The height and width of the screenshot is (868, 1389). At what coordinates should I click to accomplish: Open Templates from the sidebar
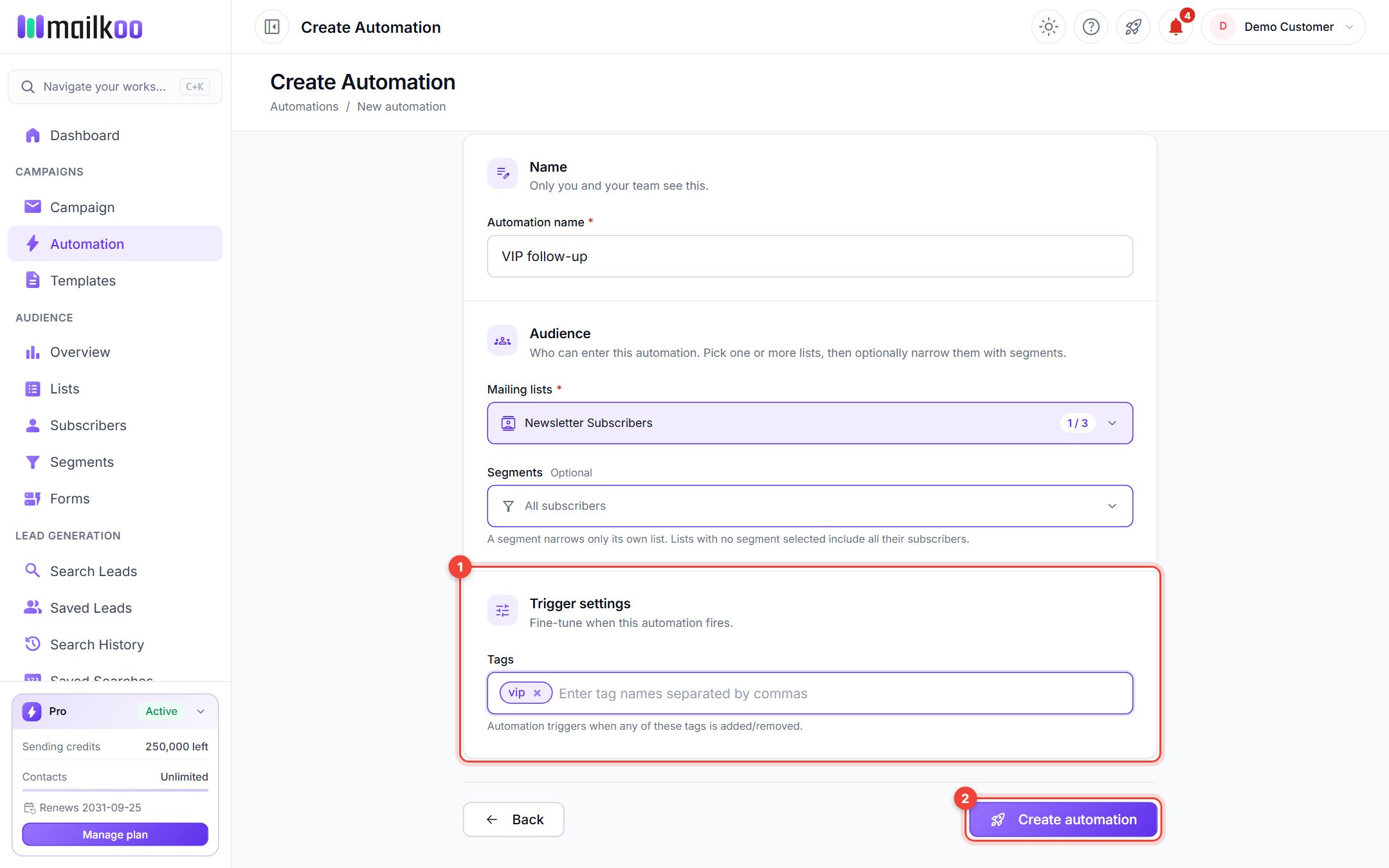click(115, 281)
